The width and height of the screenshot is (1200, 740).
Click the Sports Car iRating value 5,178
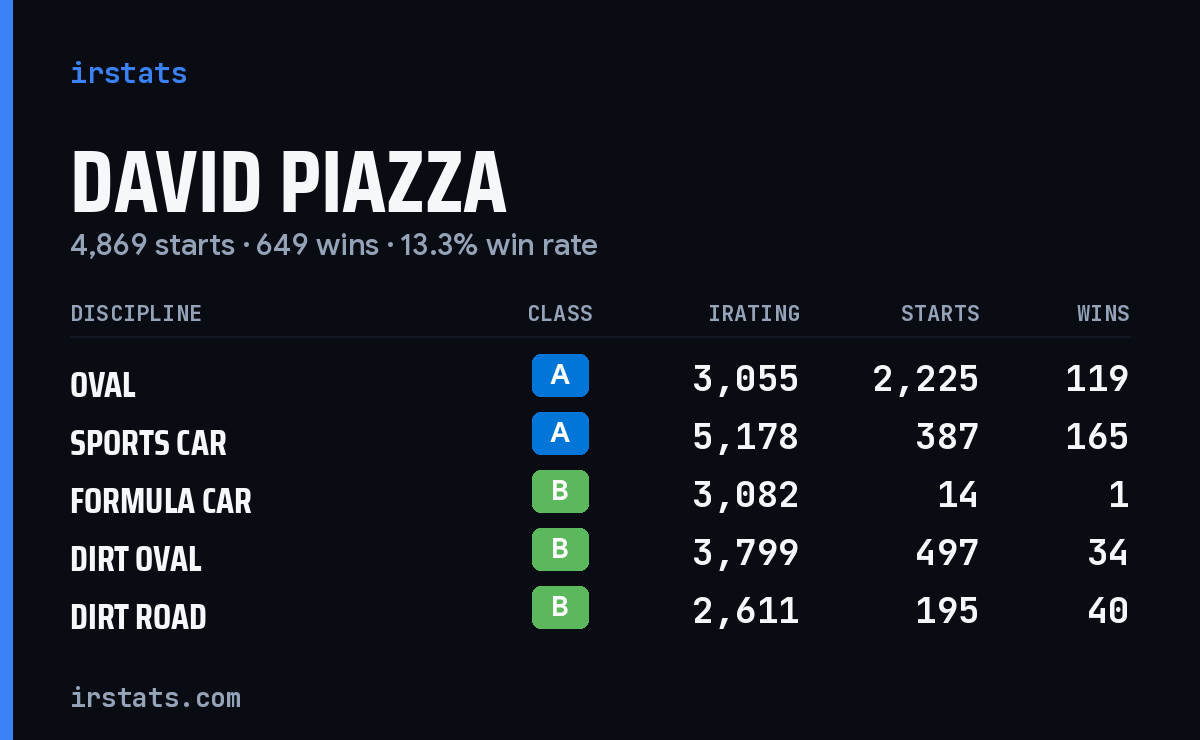point(746,437)
